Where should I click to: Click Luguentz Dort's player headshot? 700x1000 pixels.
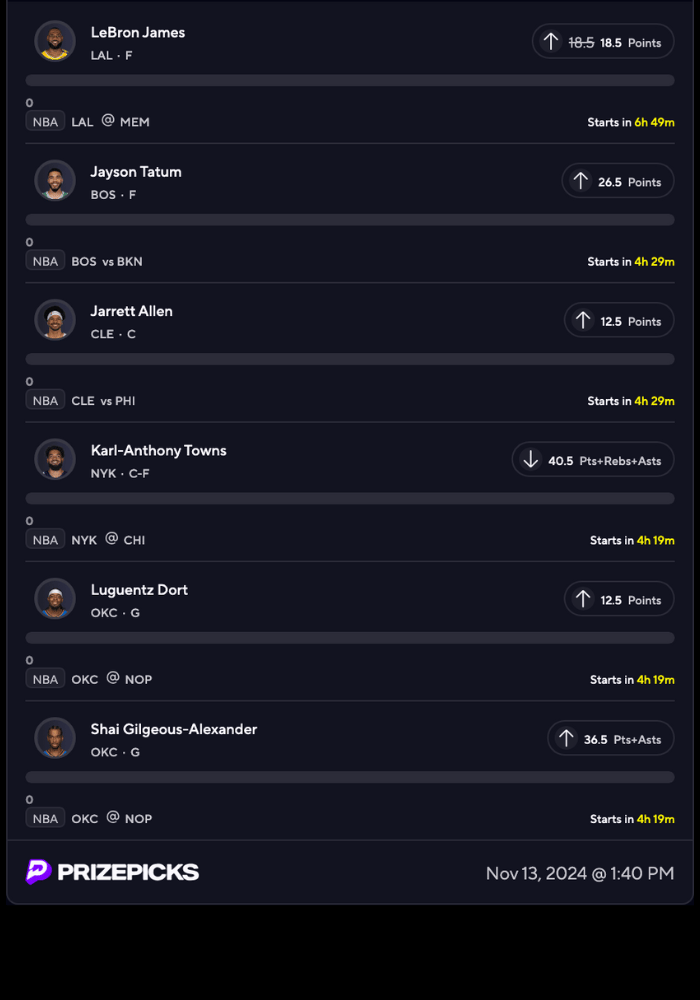55,599
